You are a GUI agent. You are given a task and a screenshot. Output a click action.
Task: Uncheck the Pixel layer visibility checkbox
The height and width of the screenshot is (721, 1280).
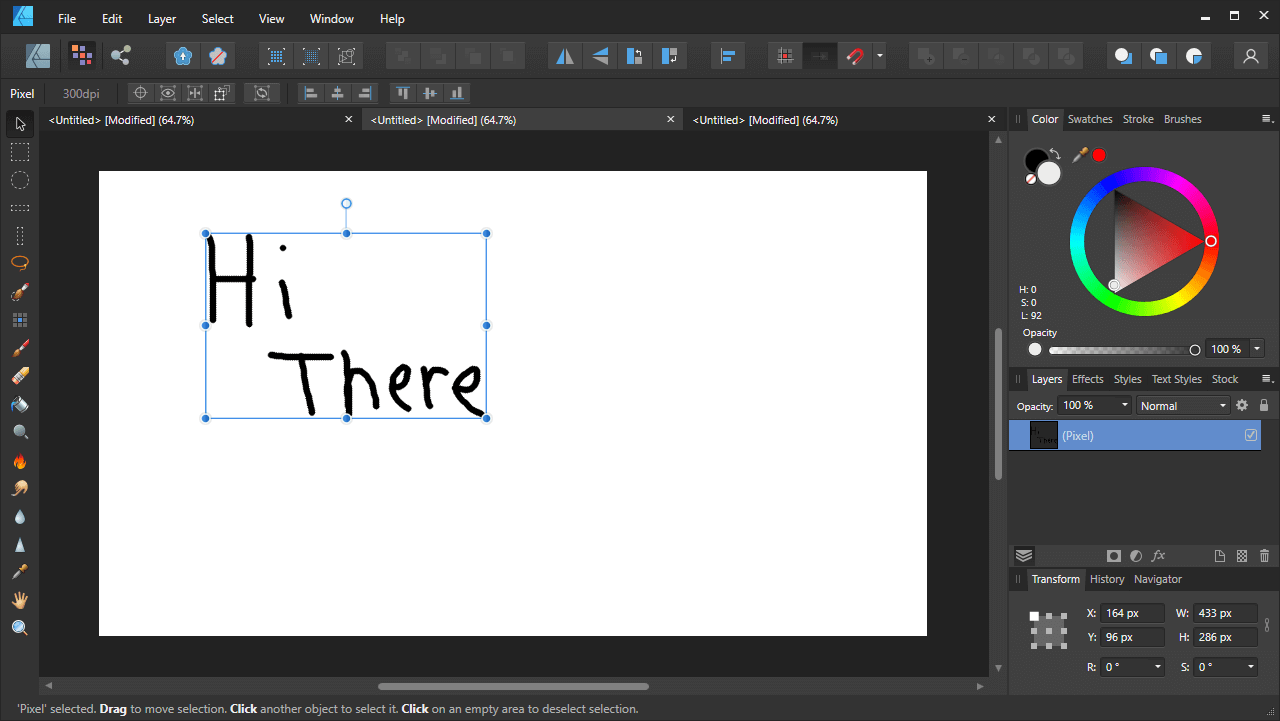[x=1250, y=435]
